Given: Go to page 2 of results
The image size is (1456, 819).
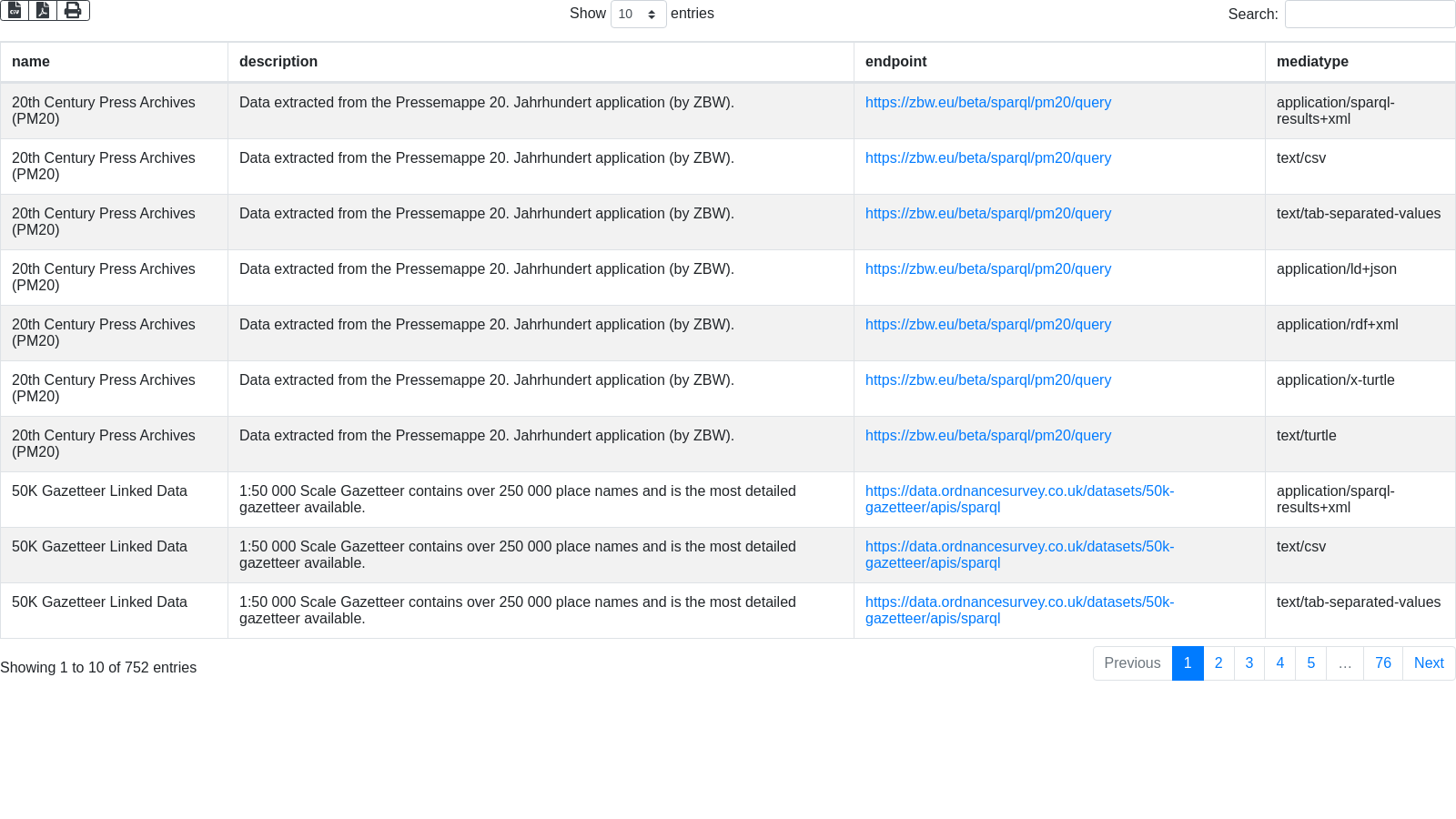Looking at the screenshot, I should point(1218,663).
